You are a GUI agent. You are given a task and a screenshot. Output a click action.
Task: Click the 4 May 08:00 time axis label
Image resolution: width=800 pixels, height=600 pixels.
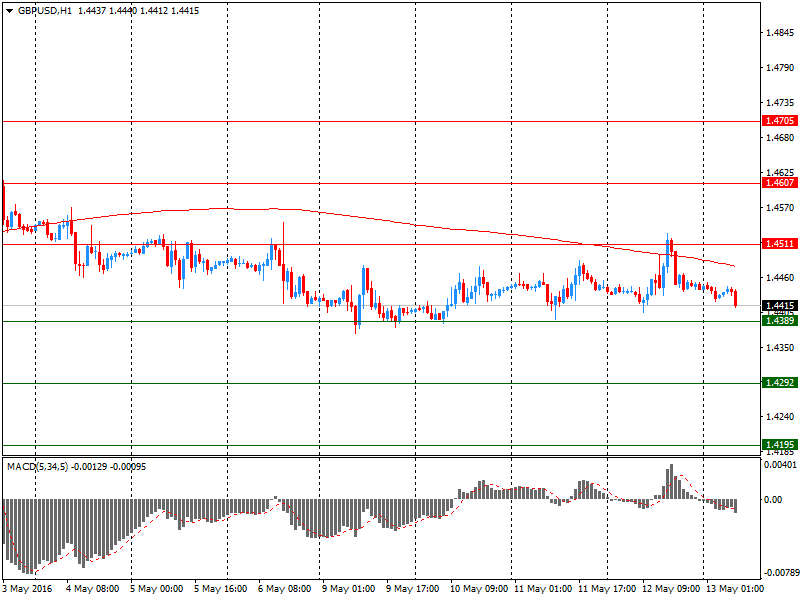(x=93, y=589)
